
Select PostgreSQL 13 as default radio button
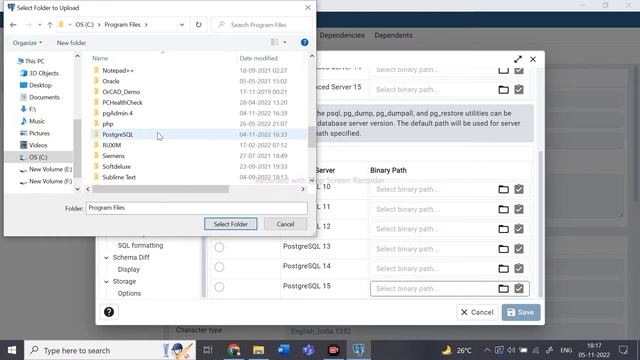219,247
